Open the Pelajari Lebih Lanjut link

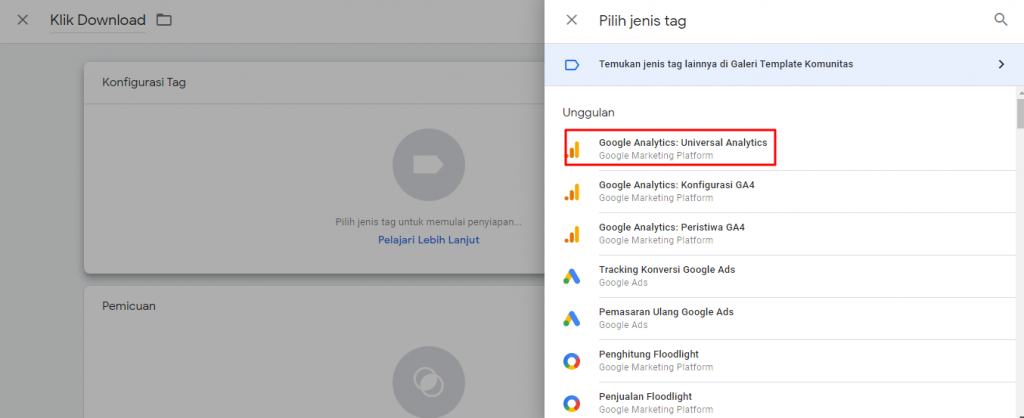coord(428,240)
